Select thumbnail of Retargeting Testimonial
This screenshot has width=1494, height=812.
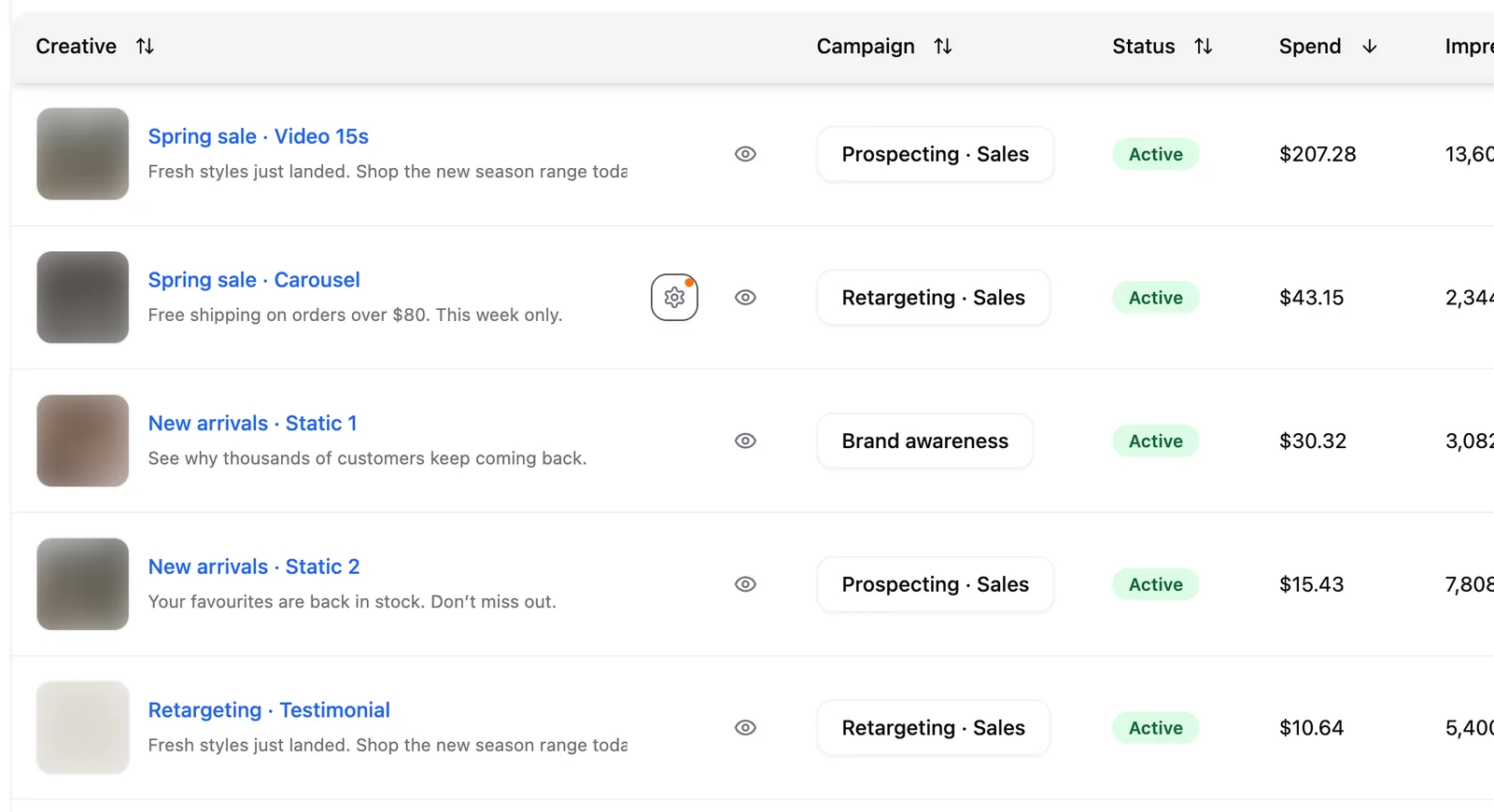pyautogui.click(x=82, y=727)
